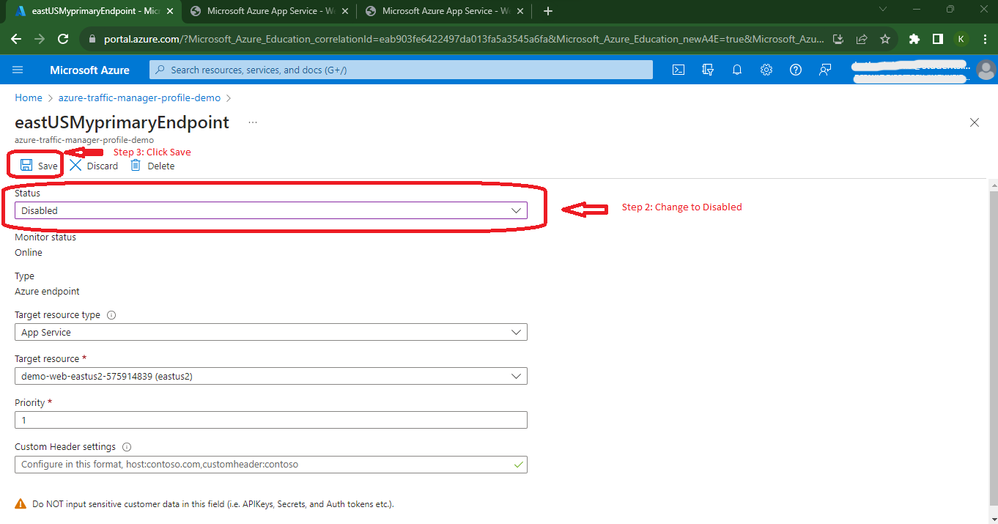Save the endpoint changes
Viewport: 998px width, 524px height.
coord(38,166)
